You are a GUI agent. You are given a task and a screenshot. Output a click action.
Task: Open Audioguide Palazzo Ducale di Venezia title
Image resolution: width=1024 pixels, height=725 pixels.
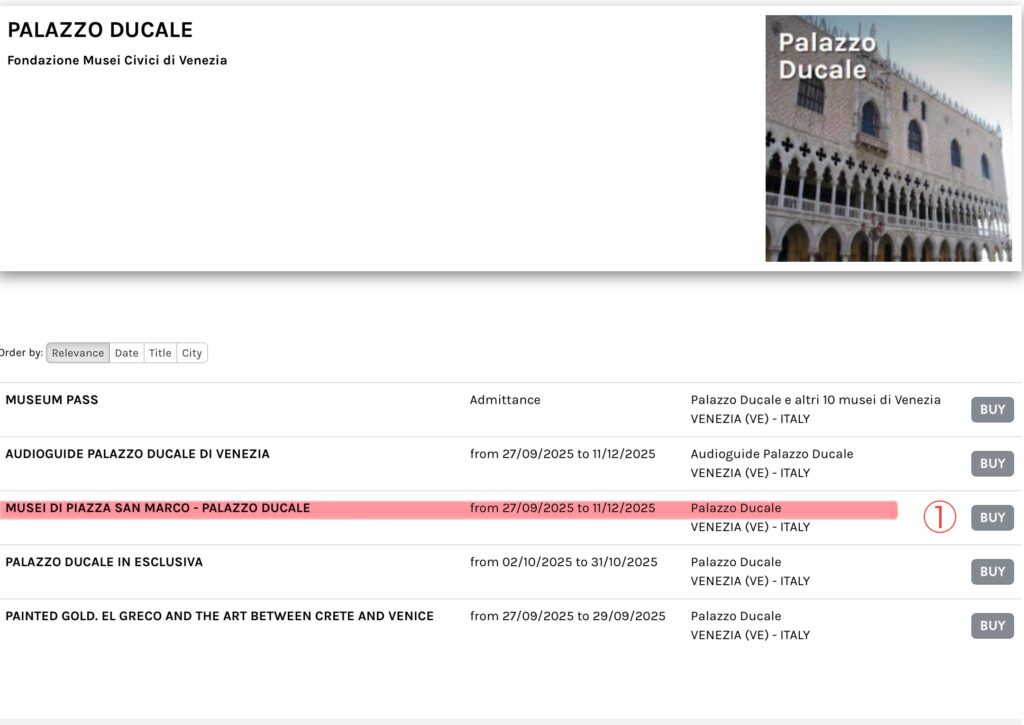tap(137, 454)
